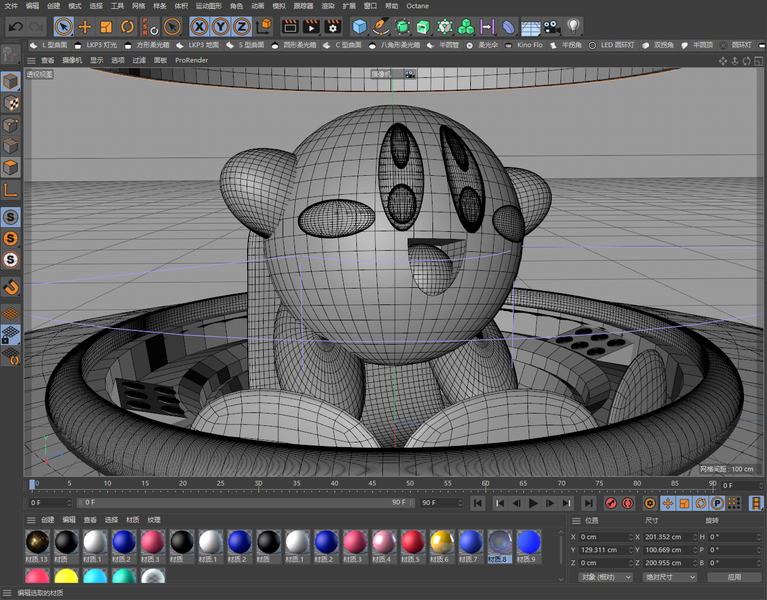Click the timeline Play button
The width and height of the screenshot is (767, 600).
pyautogui.click(x=533, y=503)
